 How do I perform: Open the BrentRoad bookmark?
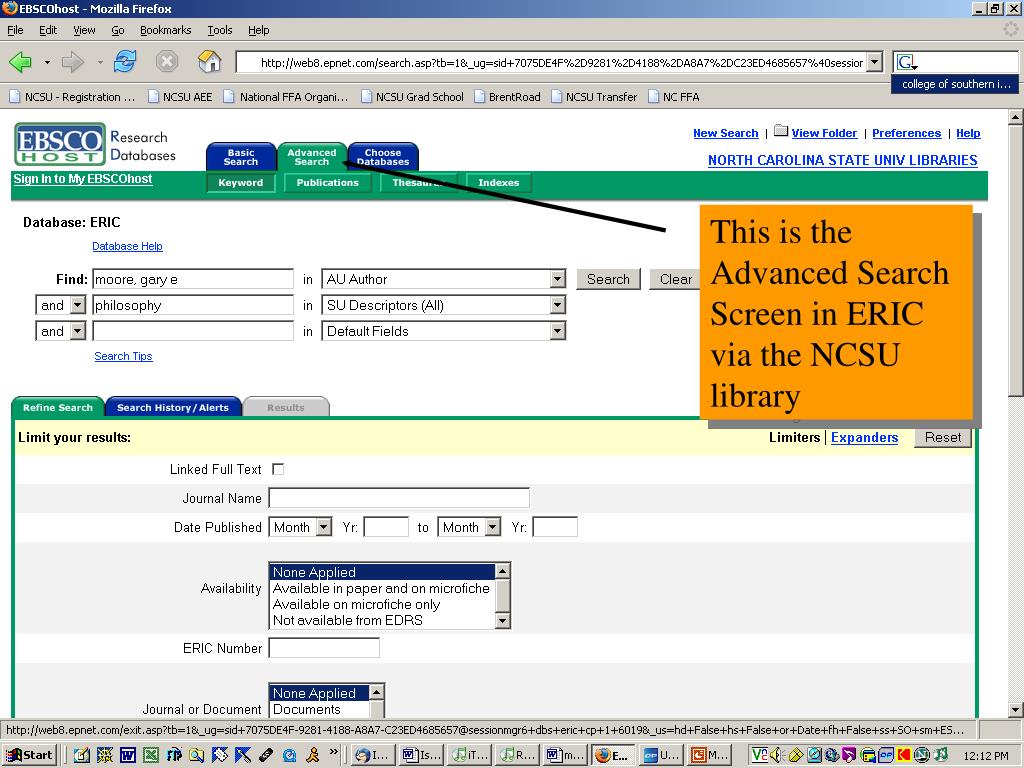point(507,97)
